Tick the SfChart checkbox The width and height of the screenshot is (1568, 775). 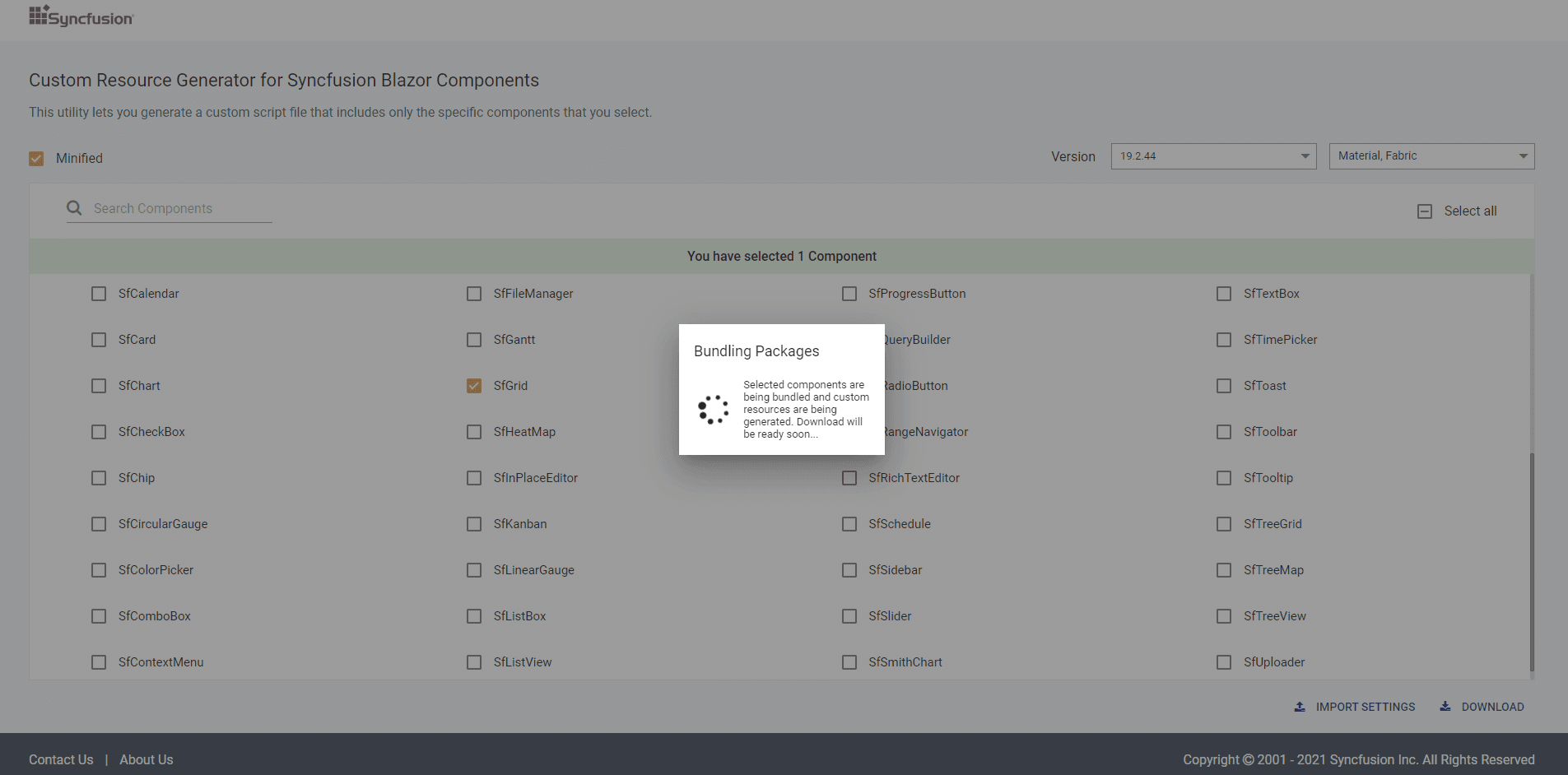(x=99, y=386)
